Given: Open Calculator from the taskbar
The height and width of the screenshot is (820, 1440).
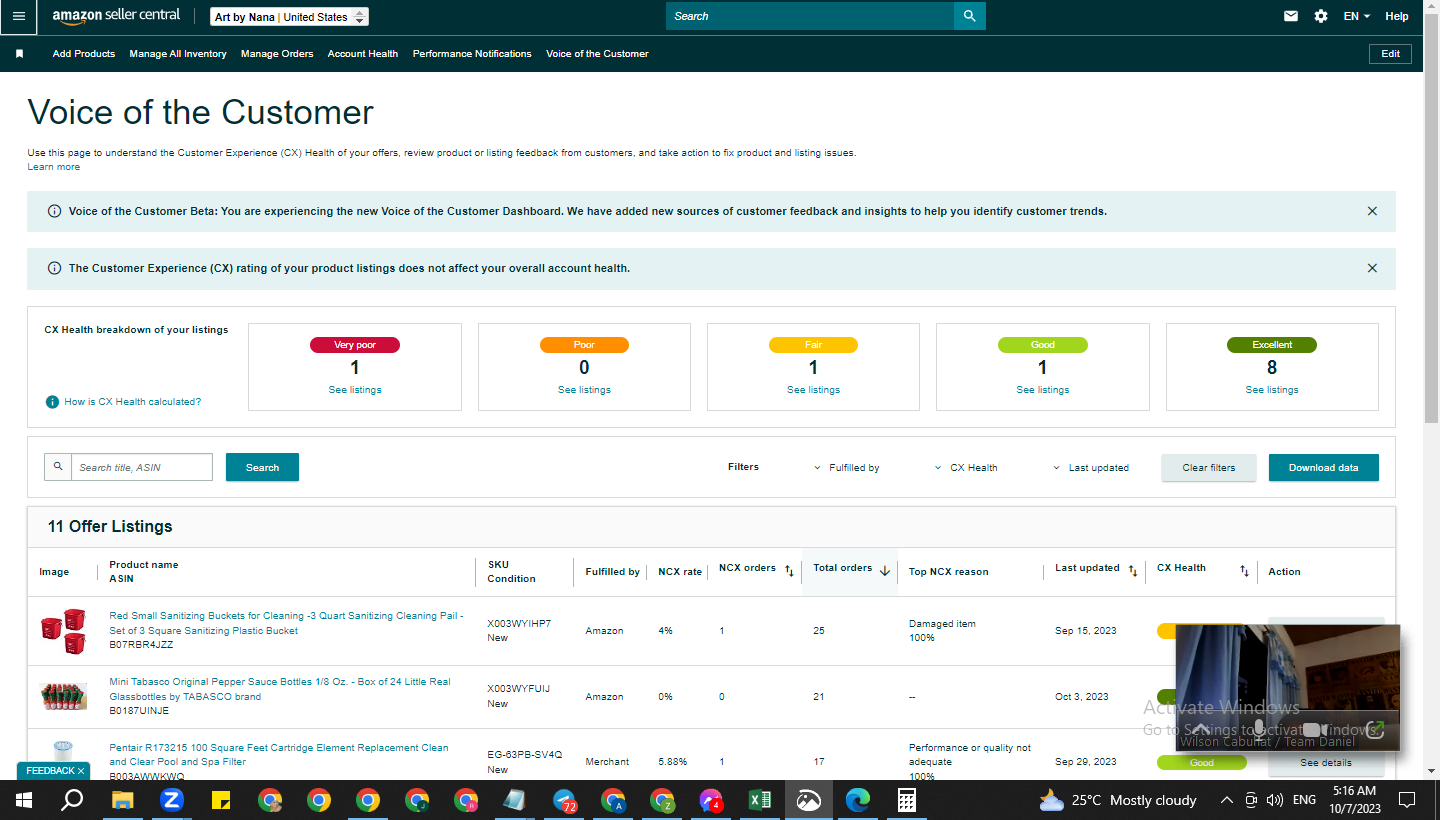Looking at the screenshot, I should (907, 800).
